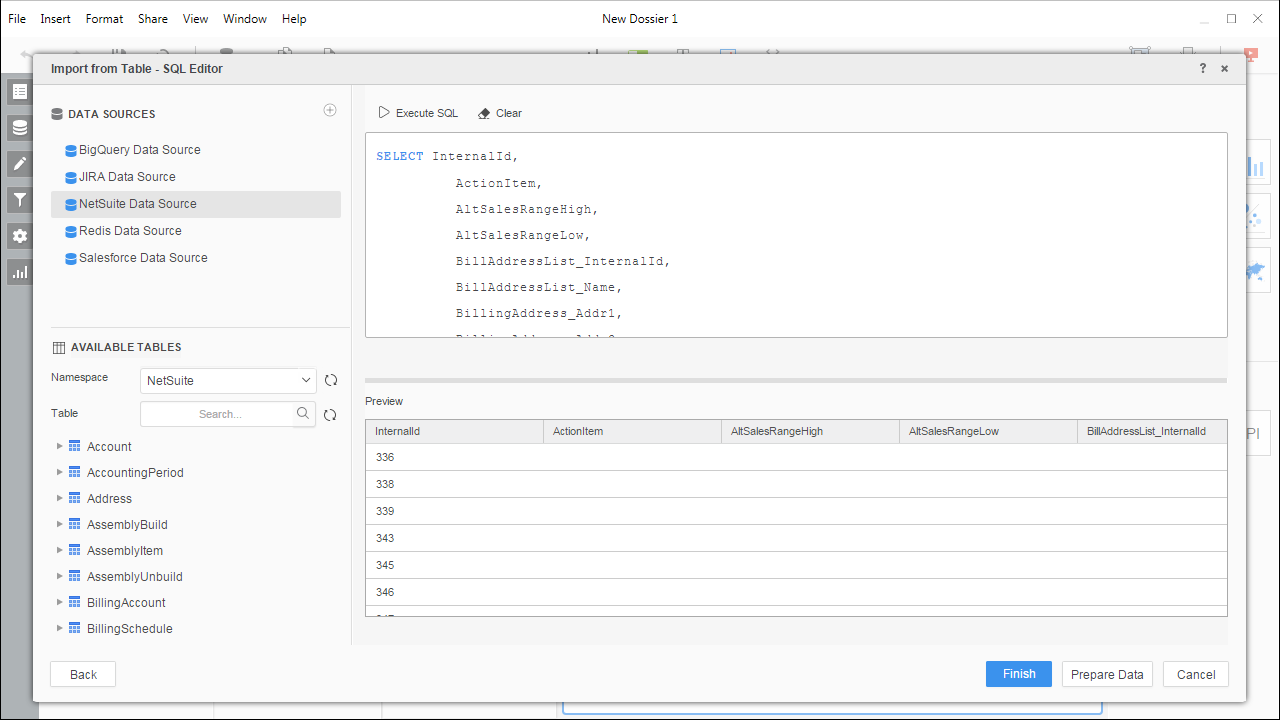Expand the BillingSchedule table entry
The image size is (1280, 720).
click(60, 629)
